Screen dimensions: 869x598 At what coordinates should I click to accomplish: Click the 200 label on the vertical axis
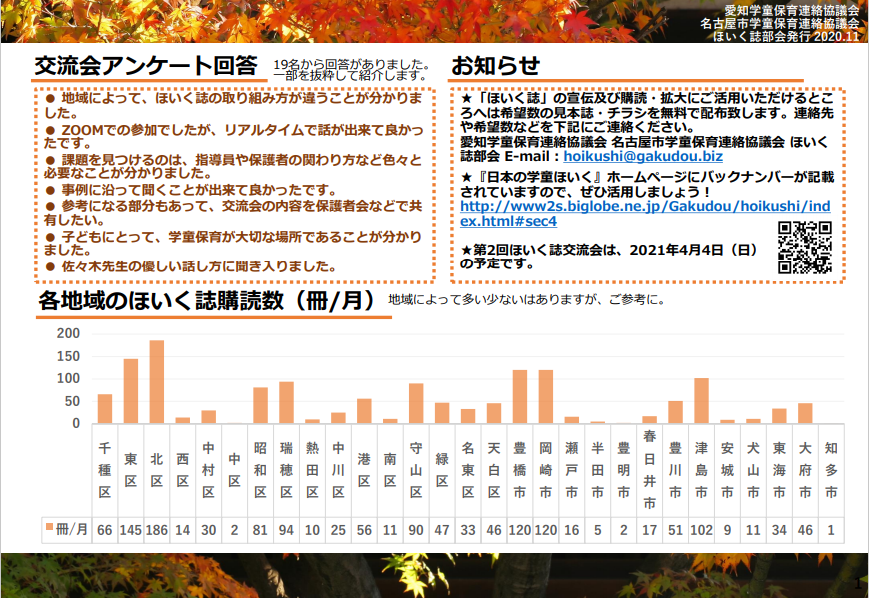(x=68, y=333)
